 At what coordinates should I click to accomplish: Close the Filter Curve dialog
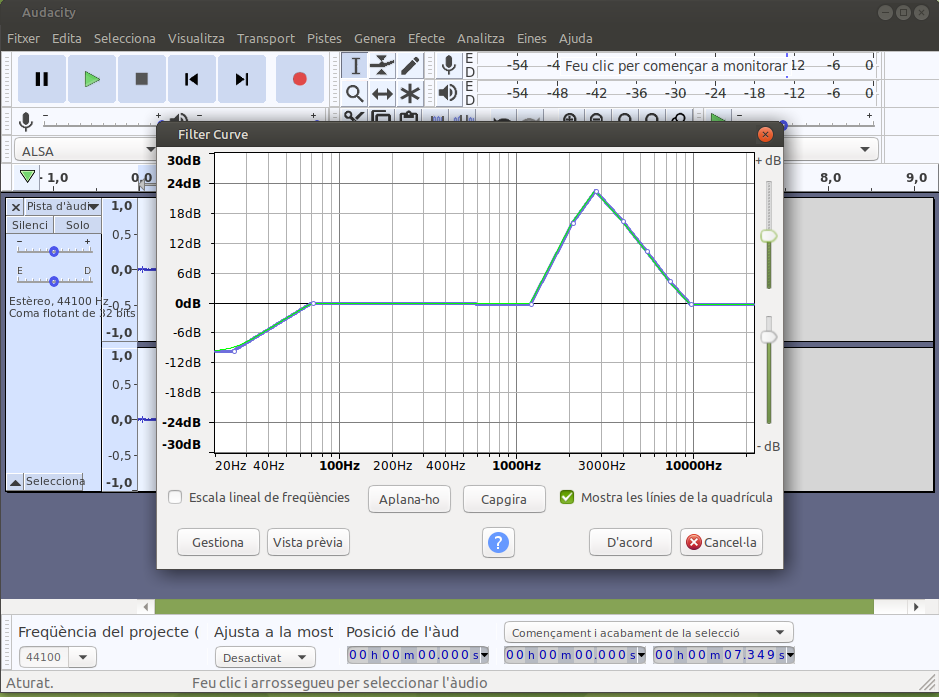[x=765, y=134]
